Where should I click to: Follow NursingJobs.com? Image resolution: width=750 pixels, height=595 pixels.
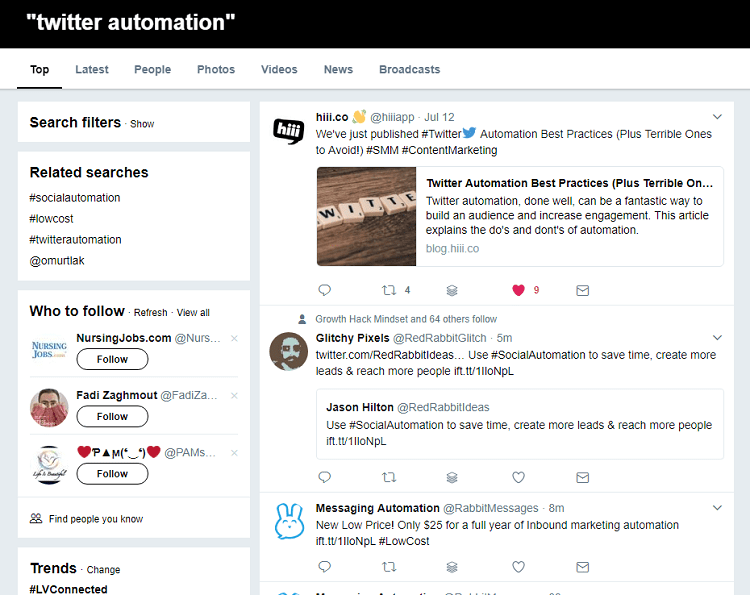[112, 359]
